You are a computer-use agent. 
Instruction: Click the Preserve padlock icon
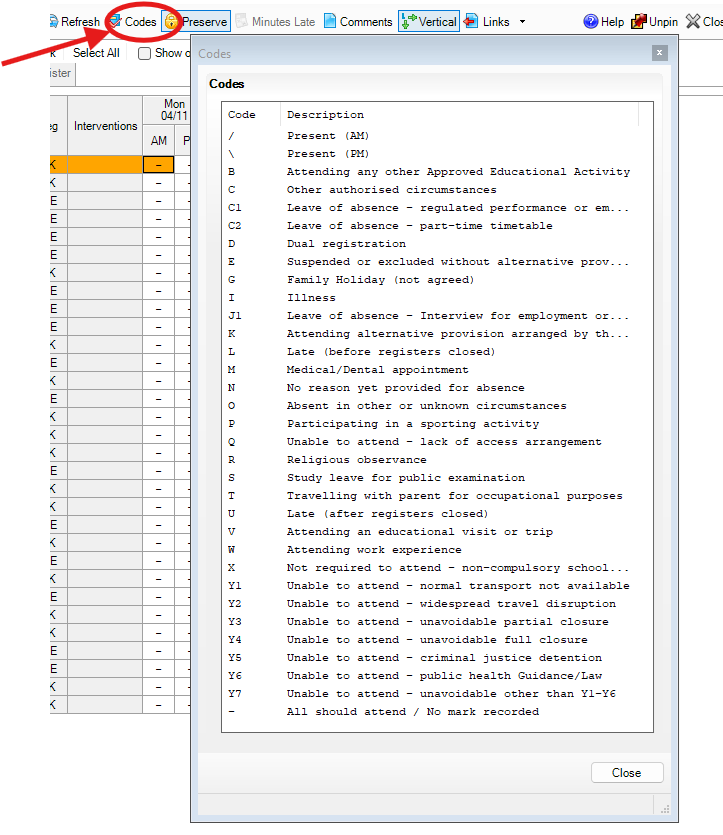click(171, 21)
